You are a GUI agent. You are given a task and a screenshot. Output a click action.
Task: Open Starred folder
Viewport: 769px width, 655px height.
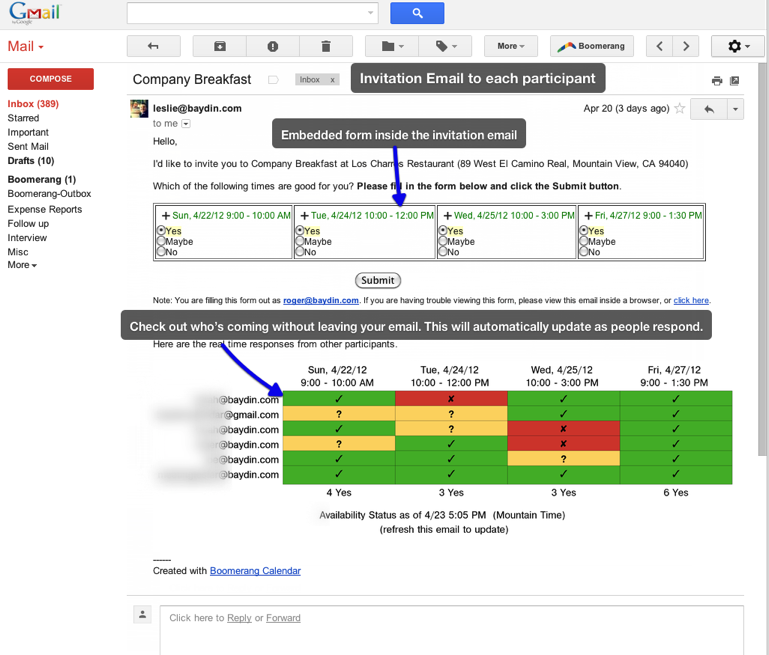23,118
